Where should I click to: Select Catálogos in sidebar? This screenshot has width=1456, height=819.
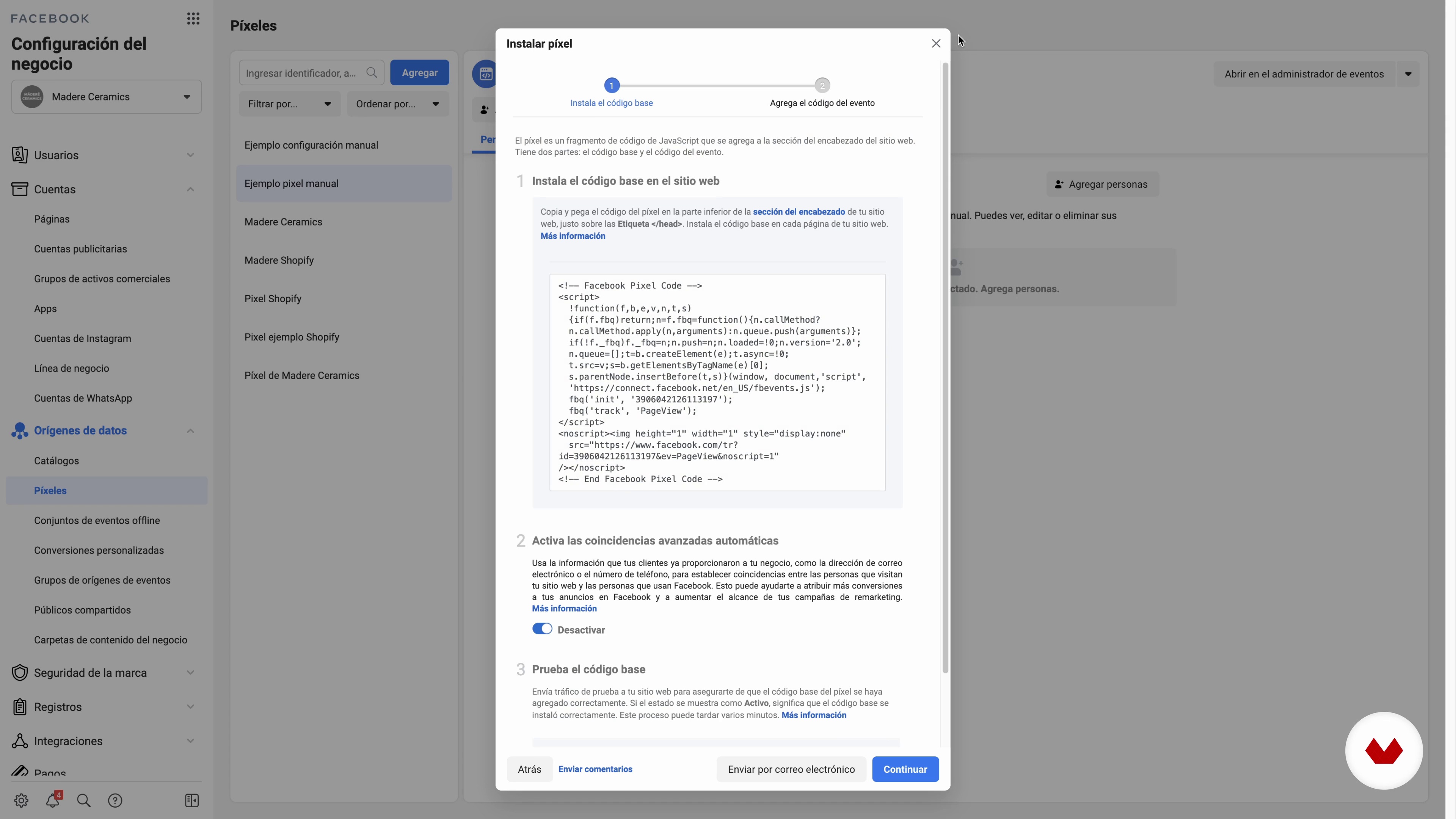point(56,461)
